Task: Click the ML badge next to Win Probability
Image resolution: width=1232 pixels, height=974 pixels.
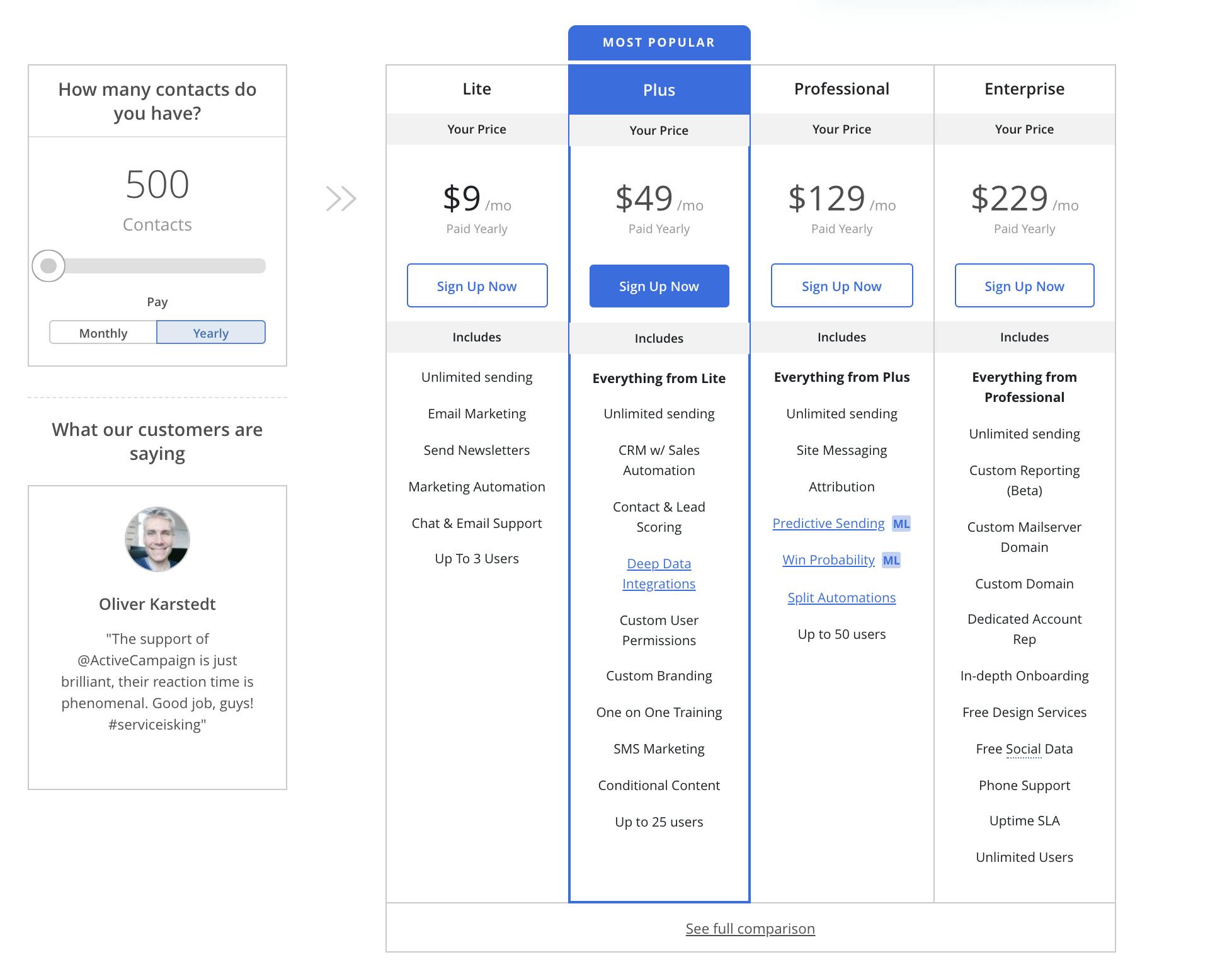Action: point(891,560)
